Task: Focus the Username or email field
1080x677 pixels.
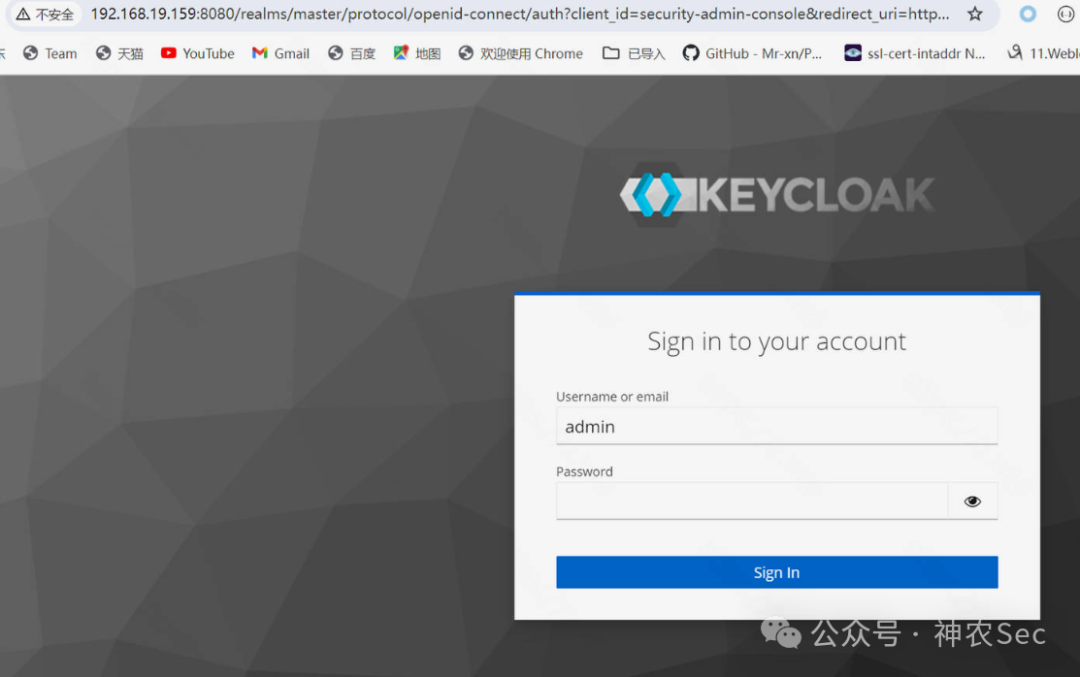Action: [x=776, y=426]
